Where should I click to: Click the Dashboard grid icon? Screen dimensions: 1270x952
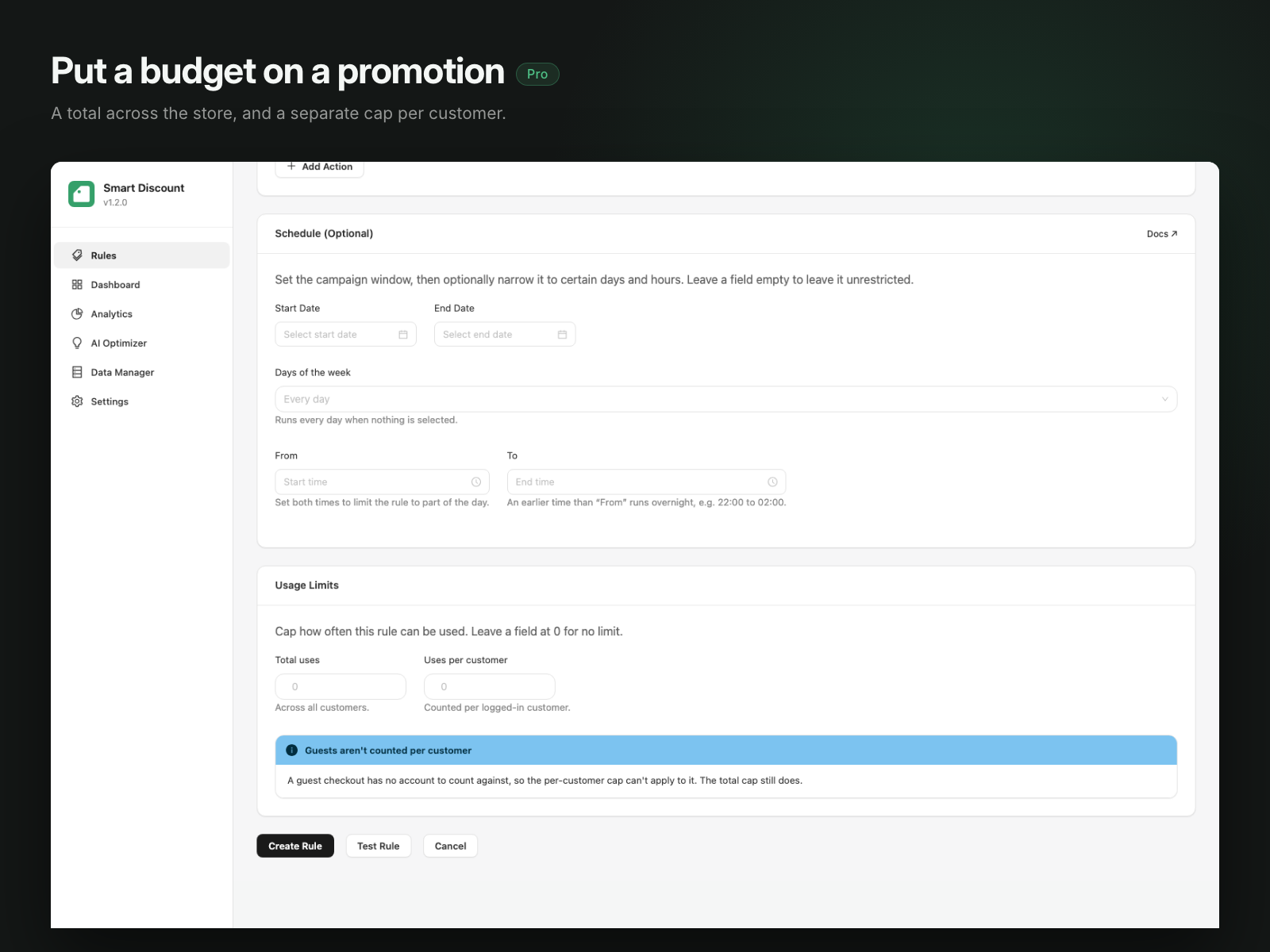click(77, 285)
